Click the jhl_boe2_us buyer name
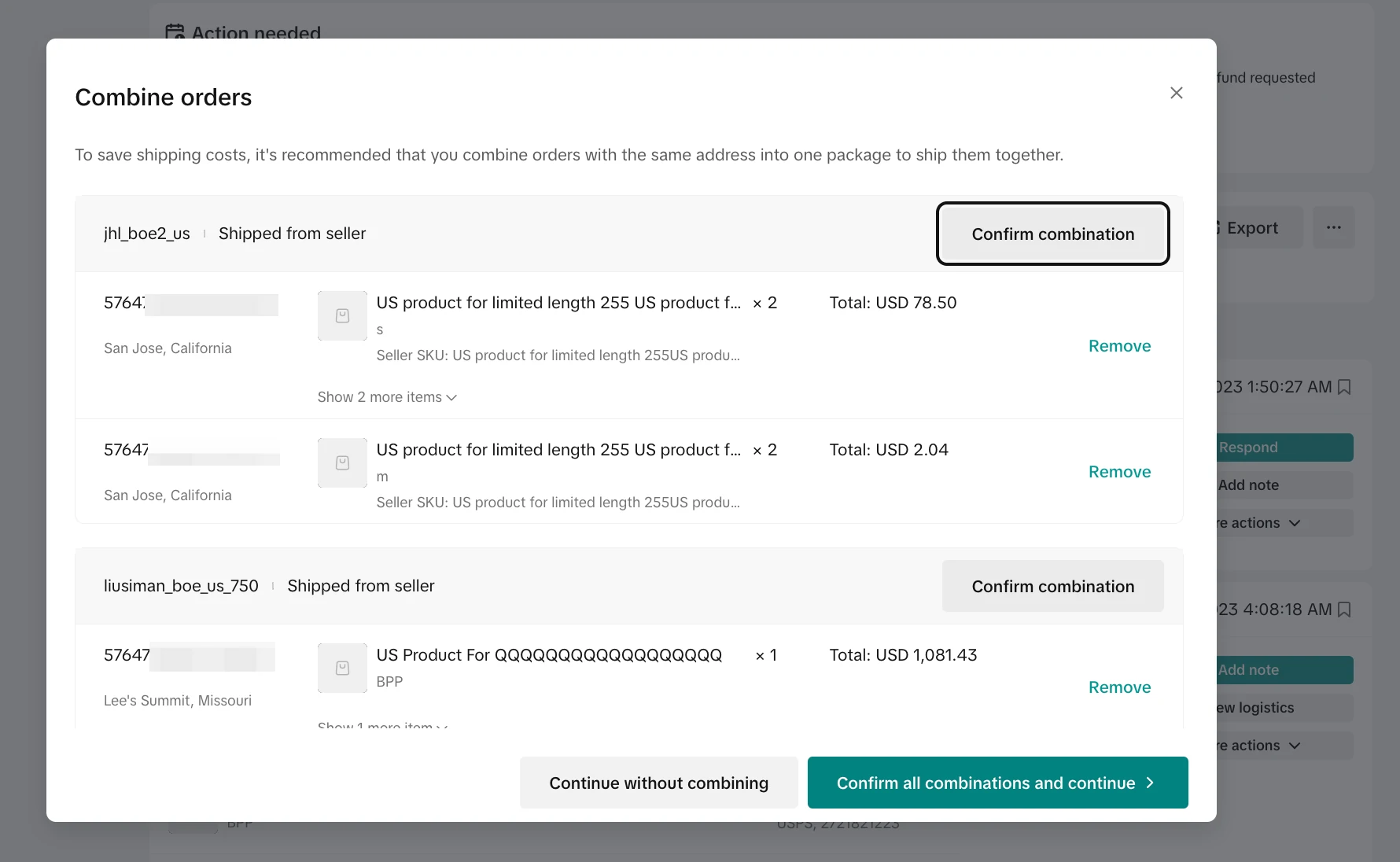The width and height of the screenshot is (1400, 862). tap(147, 234)
